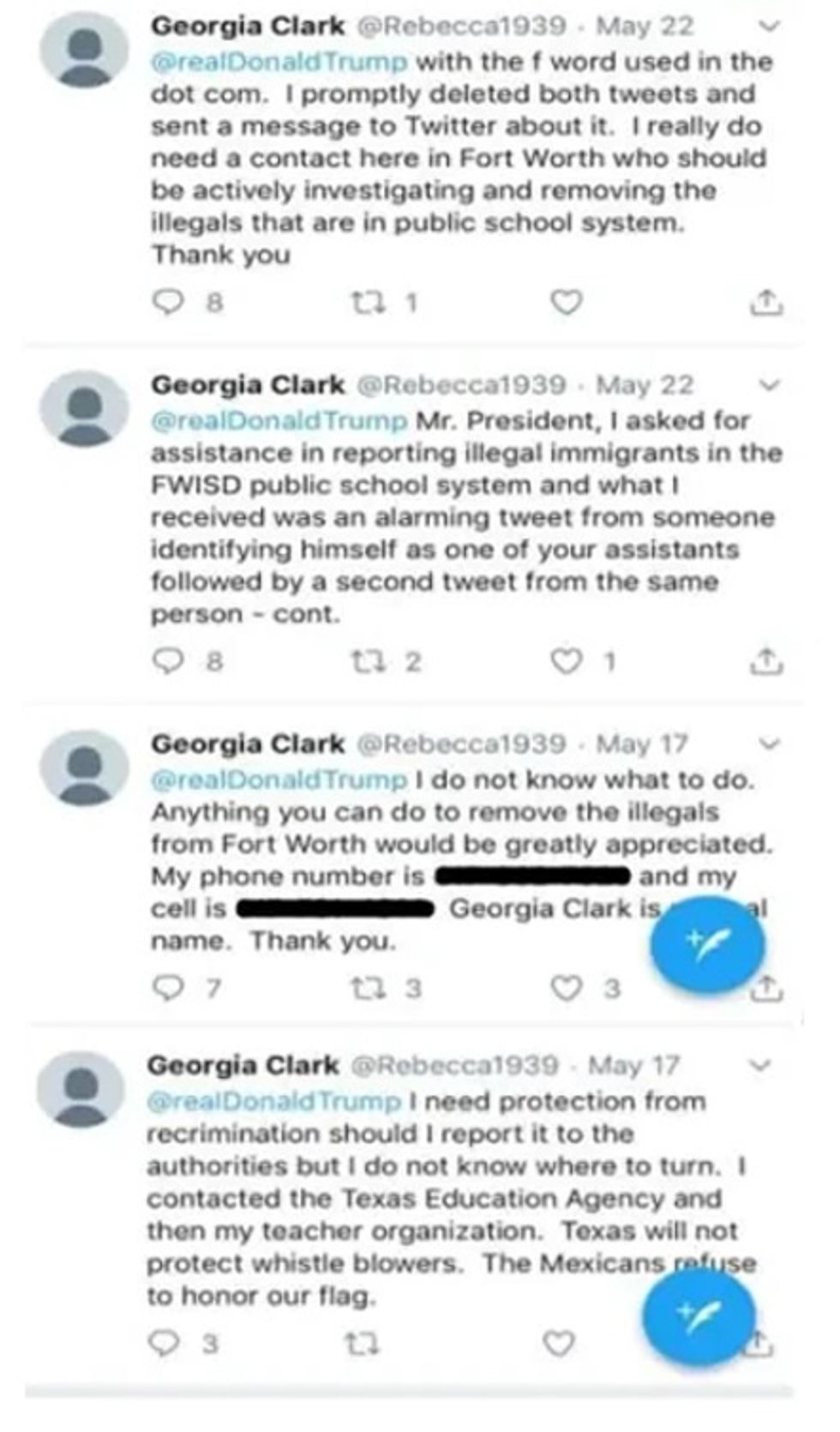Share the first May 22 tweet

[766, 302]
